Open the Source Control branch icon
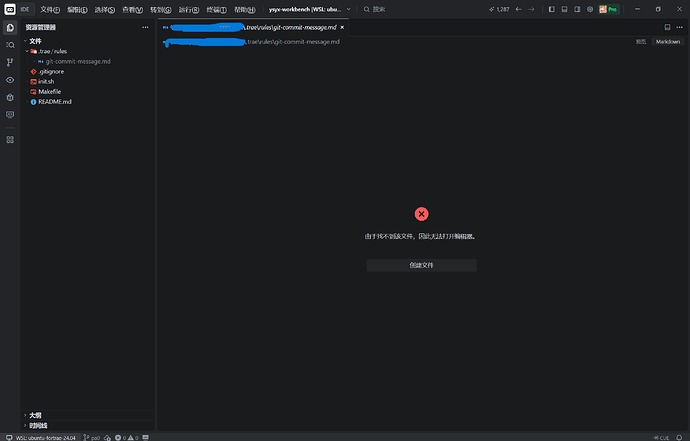The height and width of the screenshot is (441, 690). click(x=10, y=62)
